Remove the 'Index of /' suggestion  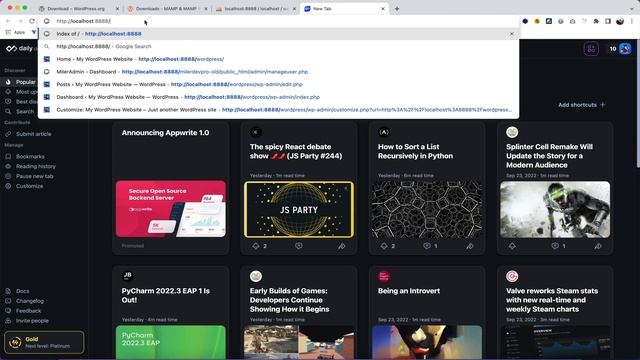coord(511,34)
